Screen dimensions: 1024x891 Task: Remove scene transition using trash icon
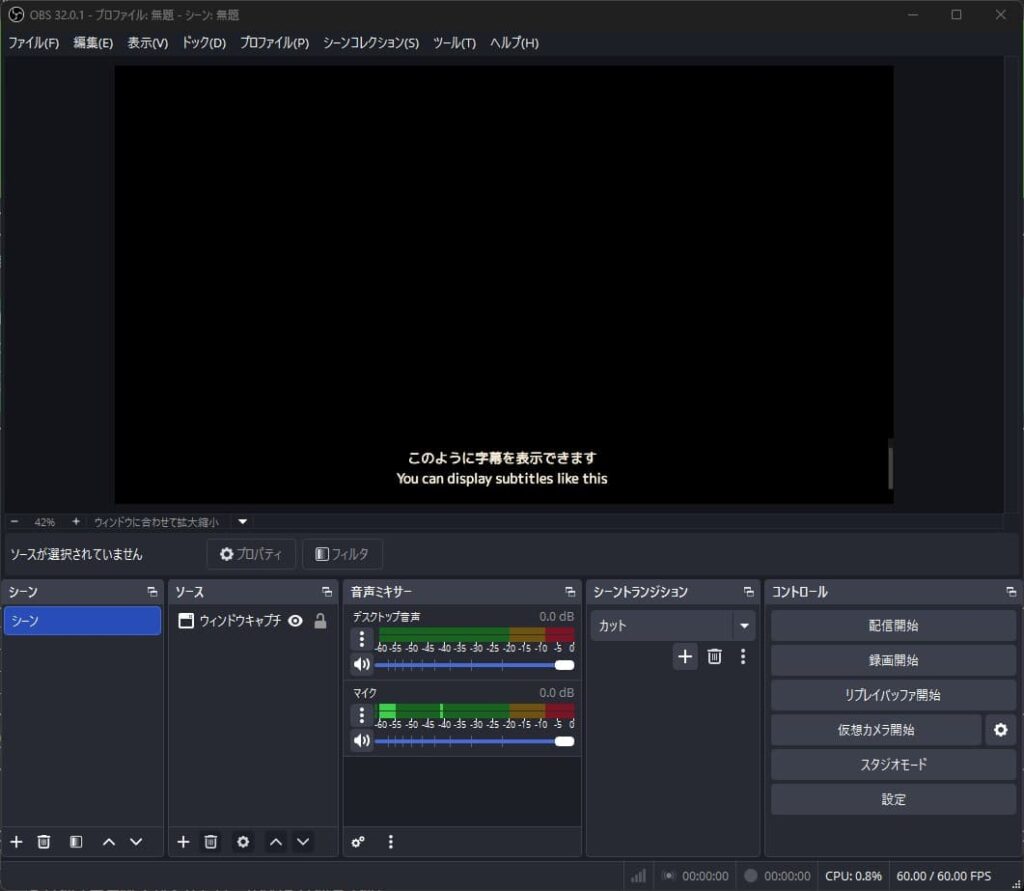coord(714,657)
